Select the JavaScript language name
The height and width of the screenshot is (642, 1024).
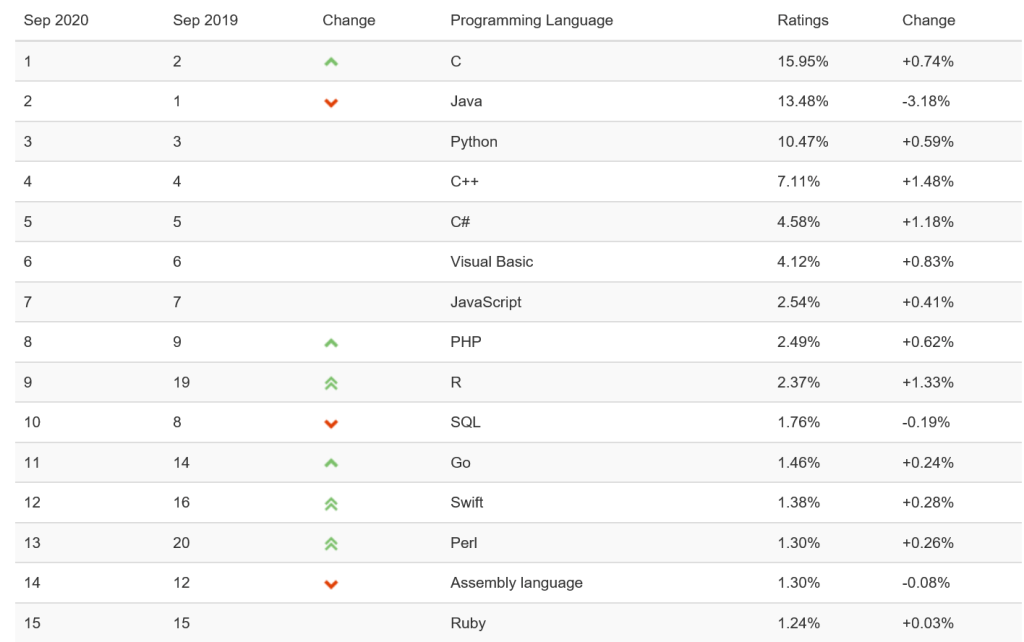pyautogui.click(x=485, y=302)
